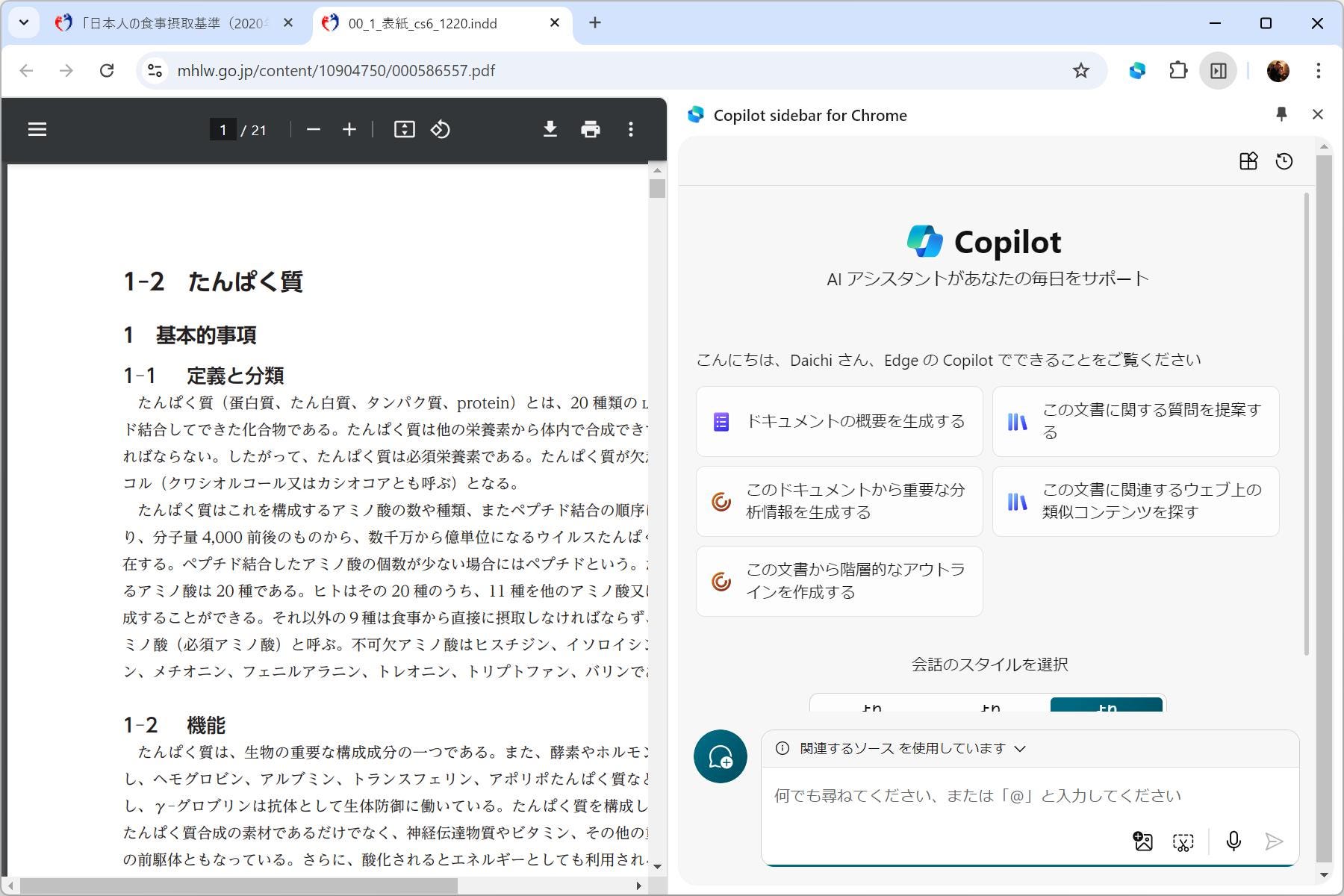Choose この文書から階層的なアウトラインを作成する
The width and height of the screenshot is (1344, 896).
pos(839,581)
